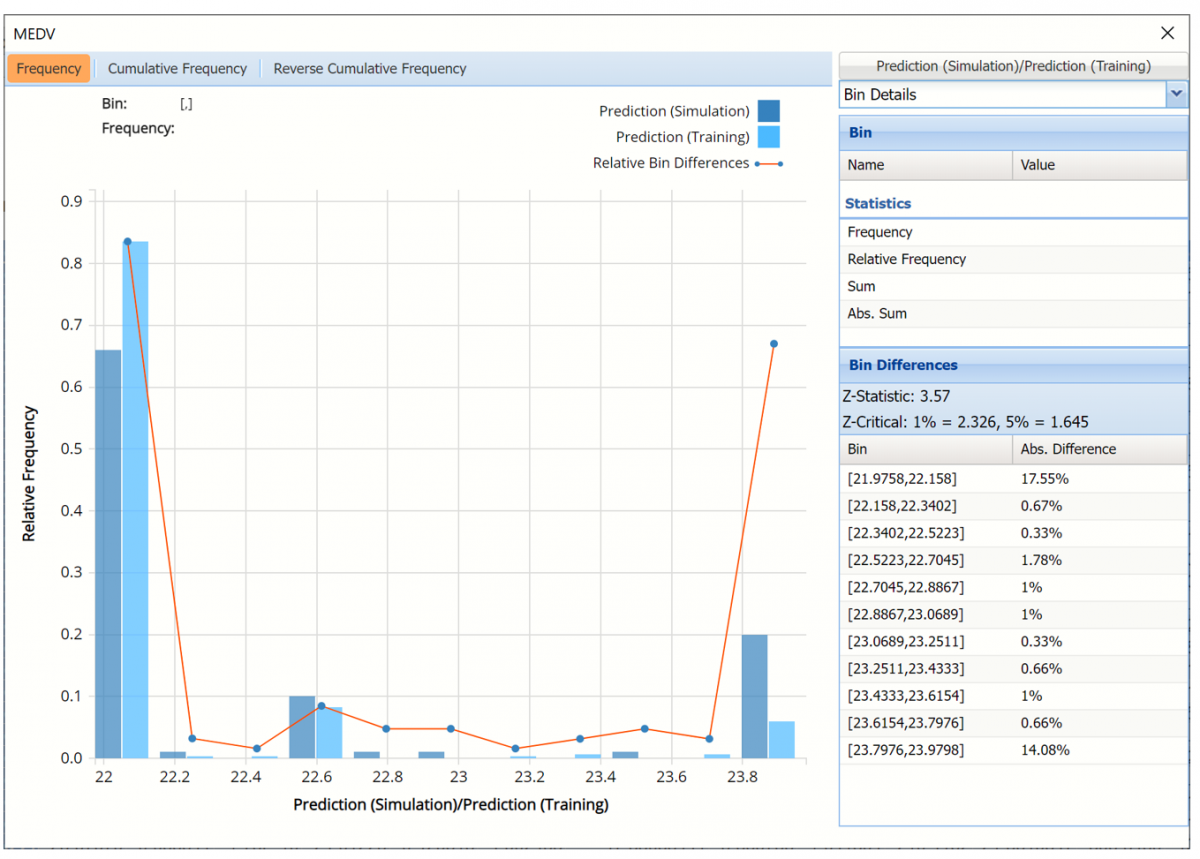Click the tallest light blue bar near 22
1200x859 pixels.
(135, 500)
